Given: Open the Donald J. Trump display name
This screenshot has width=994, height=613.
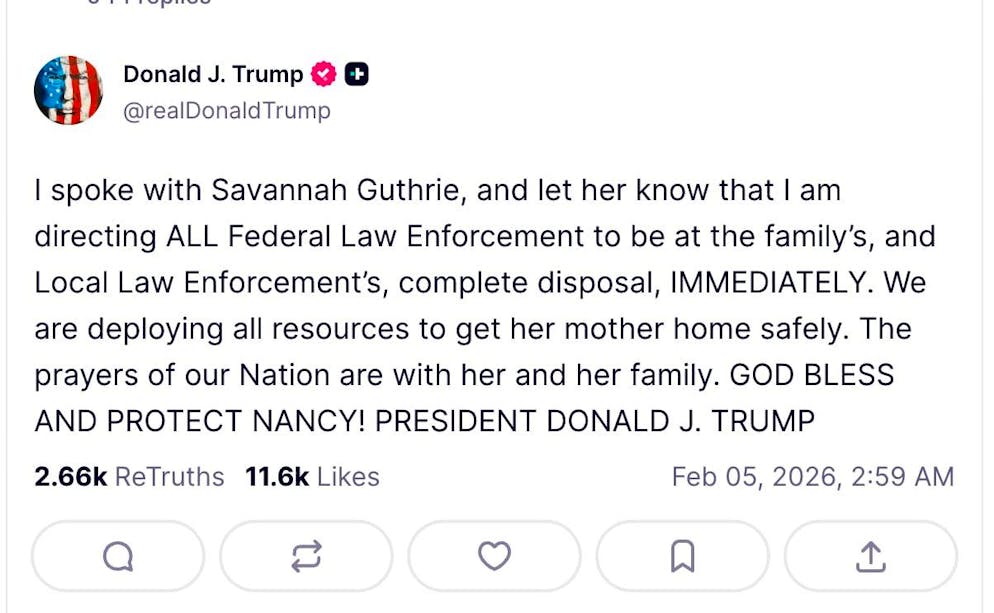Looking at the screenshot, I should [x=213, y=74].
